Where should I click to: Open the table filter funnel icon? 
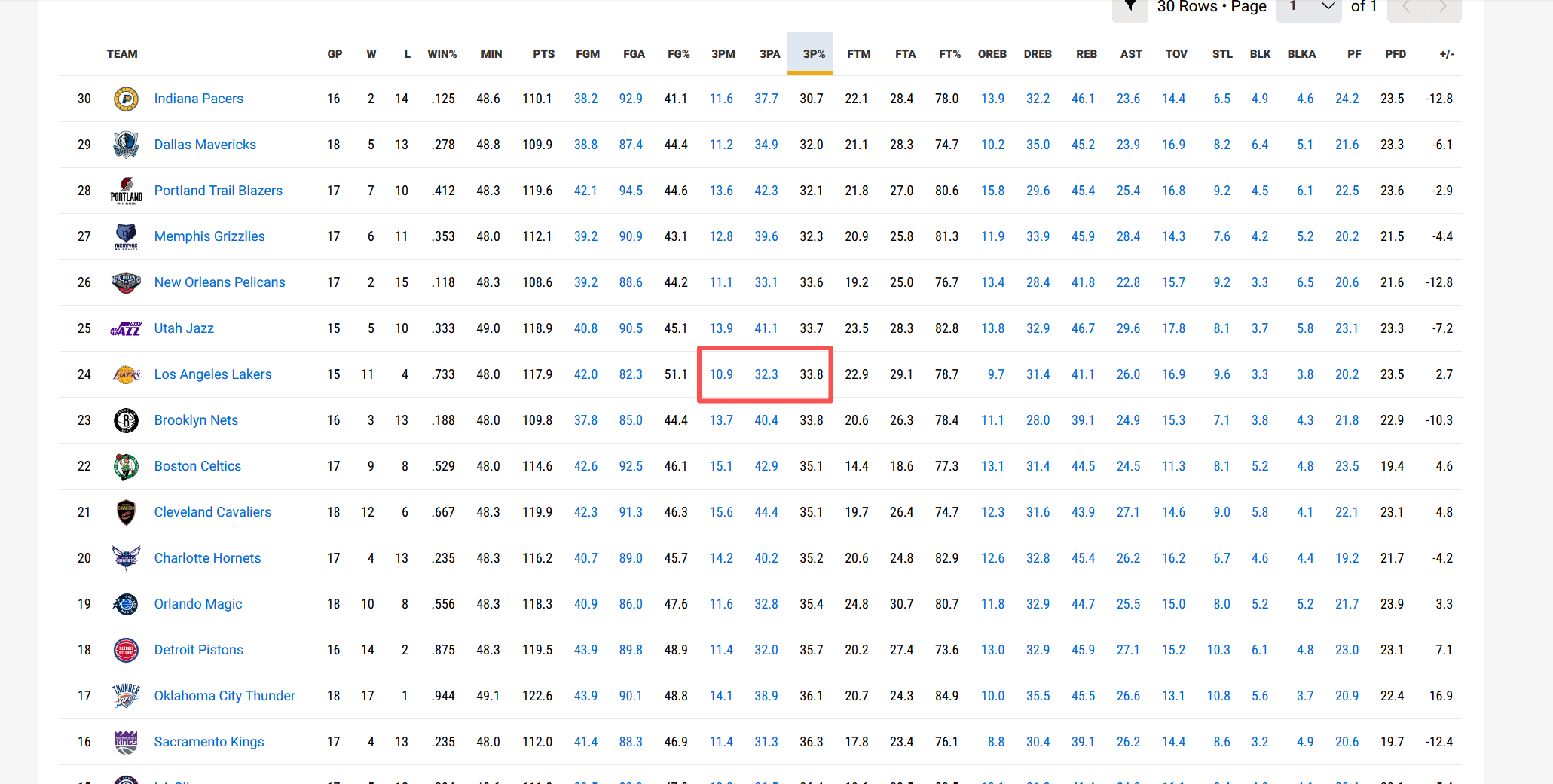click(1130, 7)
